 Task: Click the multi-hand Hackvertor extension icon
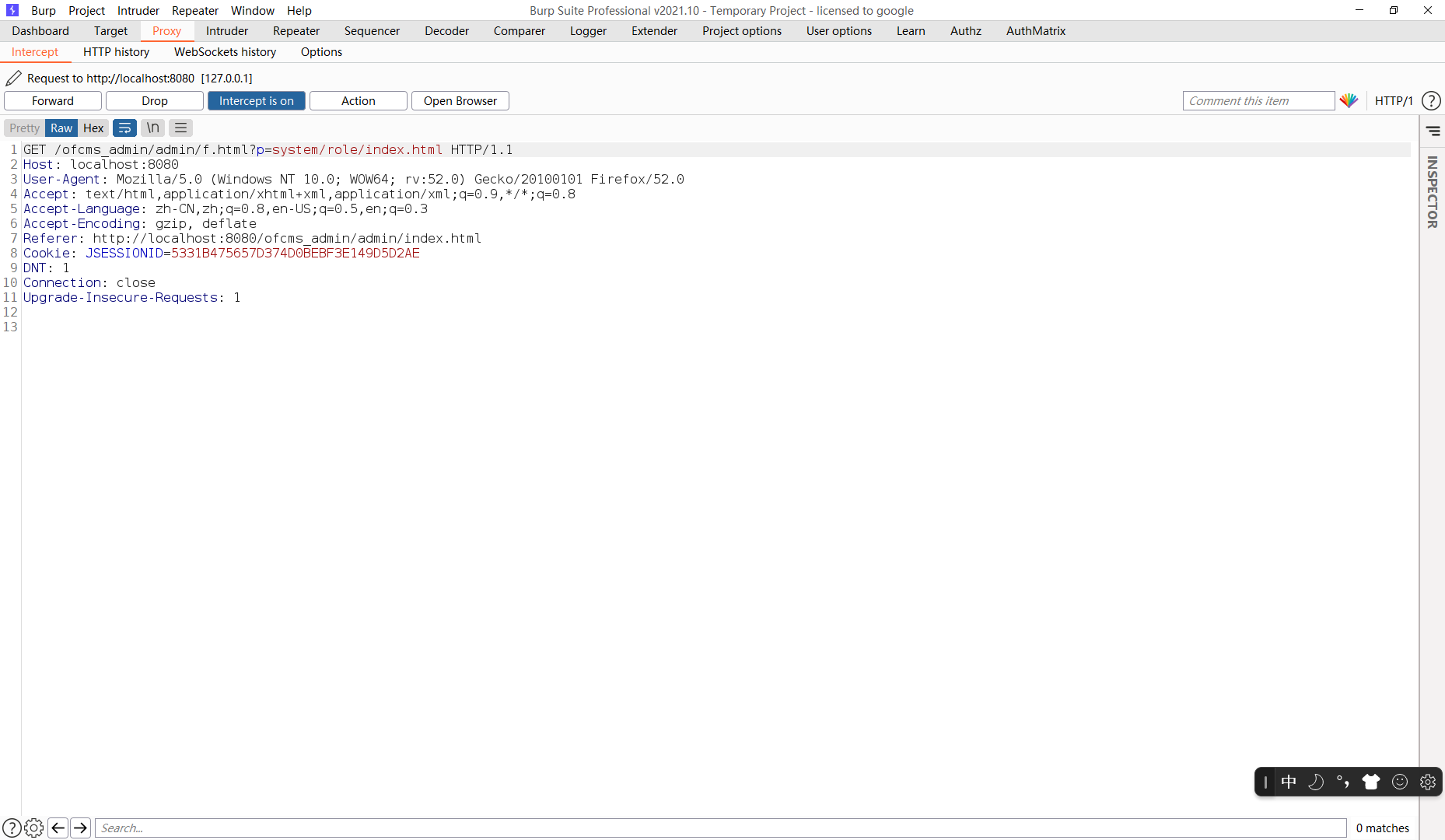(x=1350, y=100)
